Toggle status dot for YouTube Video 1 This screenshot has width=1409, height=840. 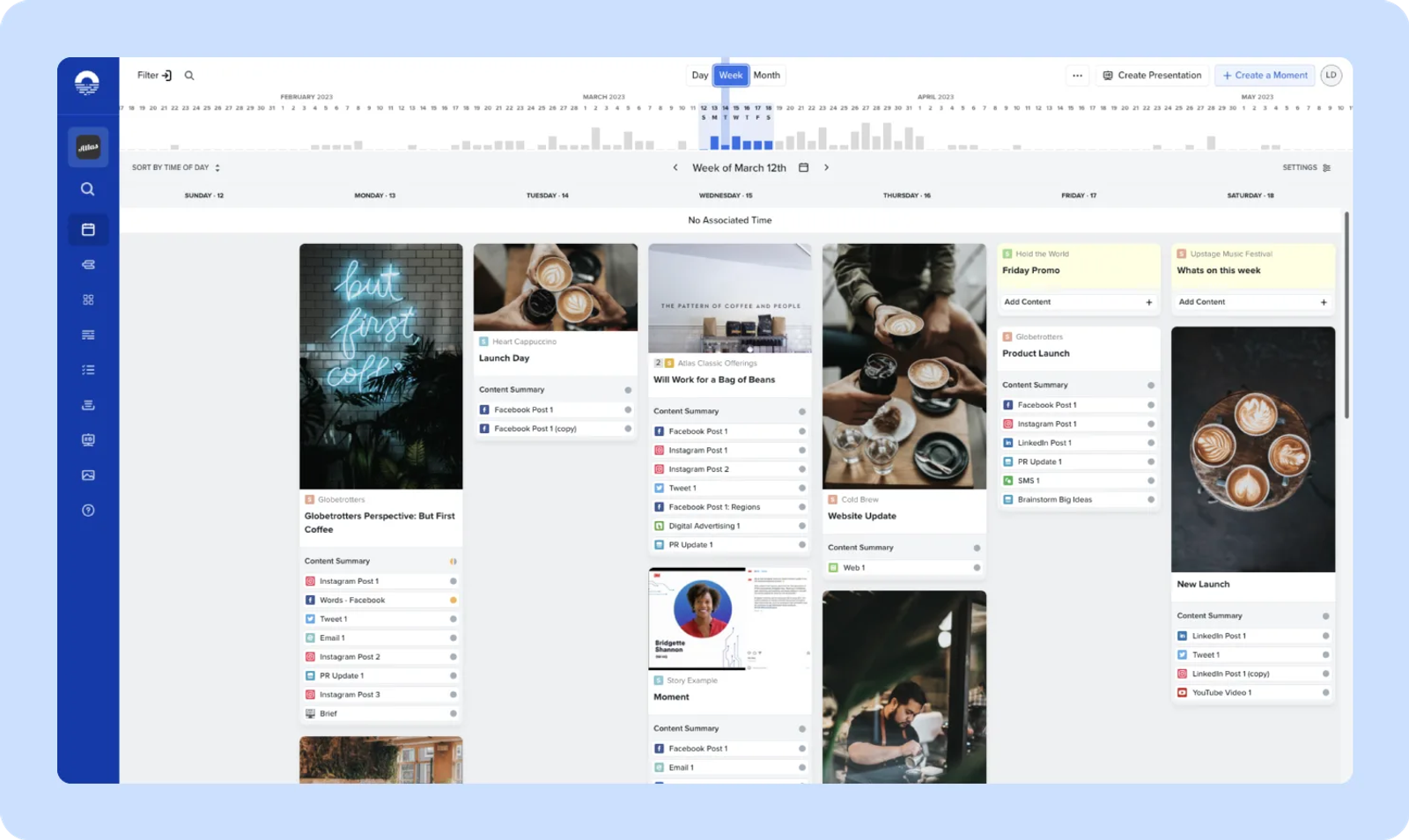(1325, 693)
